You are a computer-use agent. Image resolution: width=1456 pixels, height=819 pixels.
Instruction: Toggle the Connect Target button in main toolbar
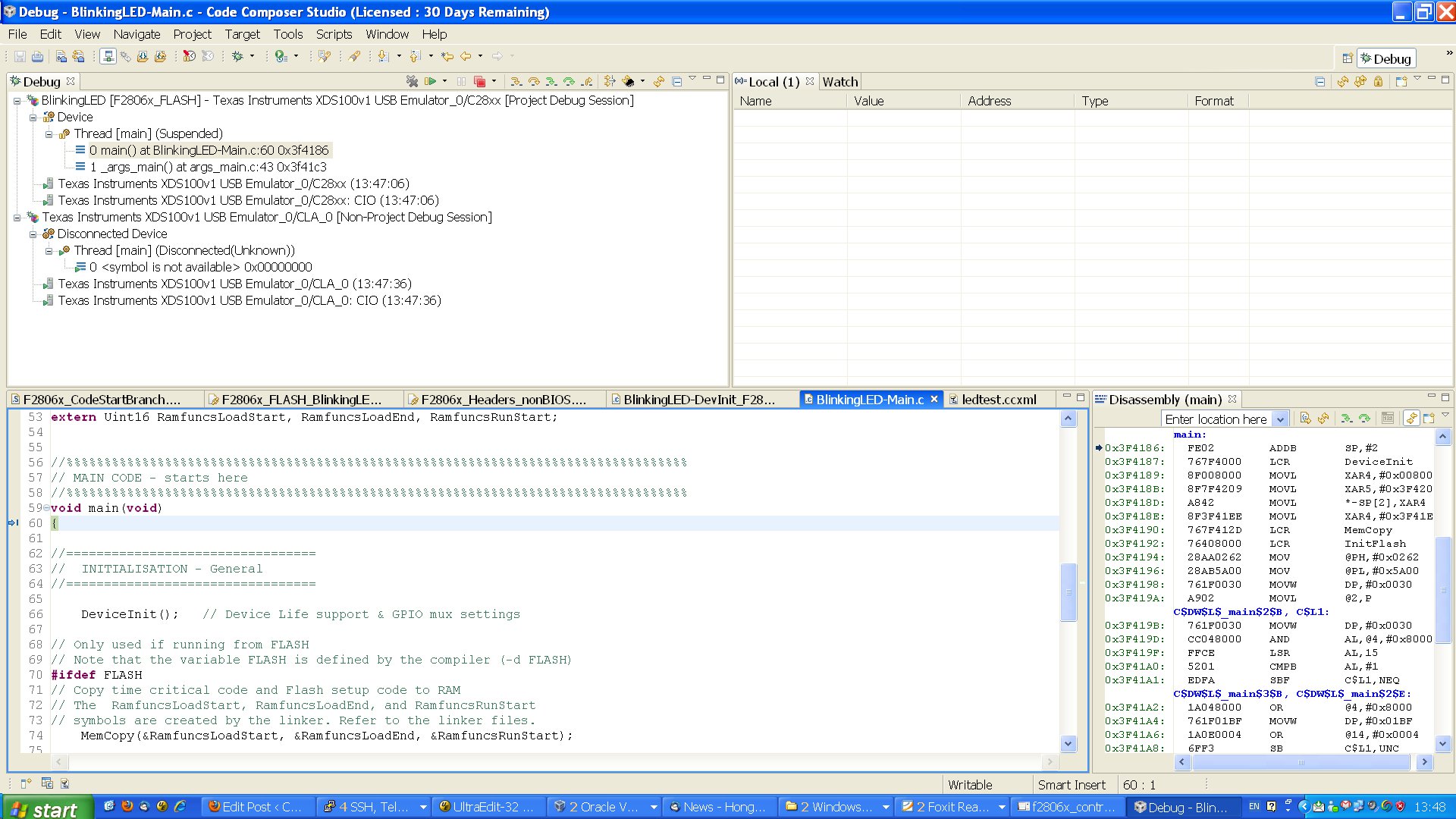click(x=108, y=56)
